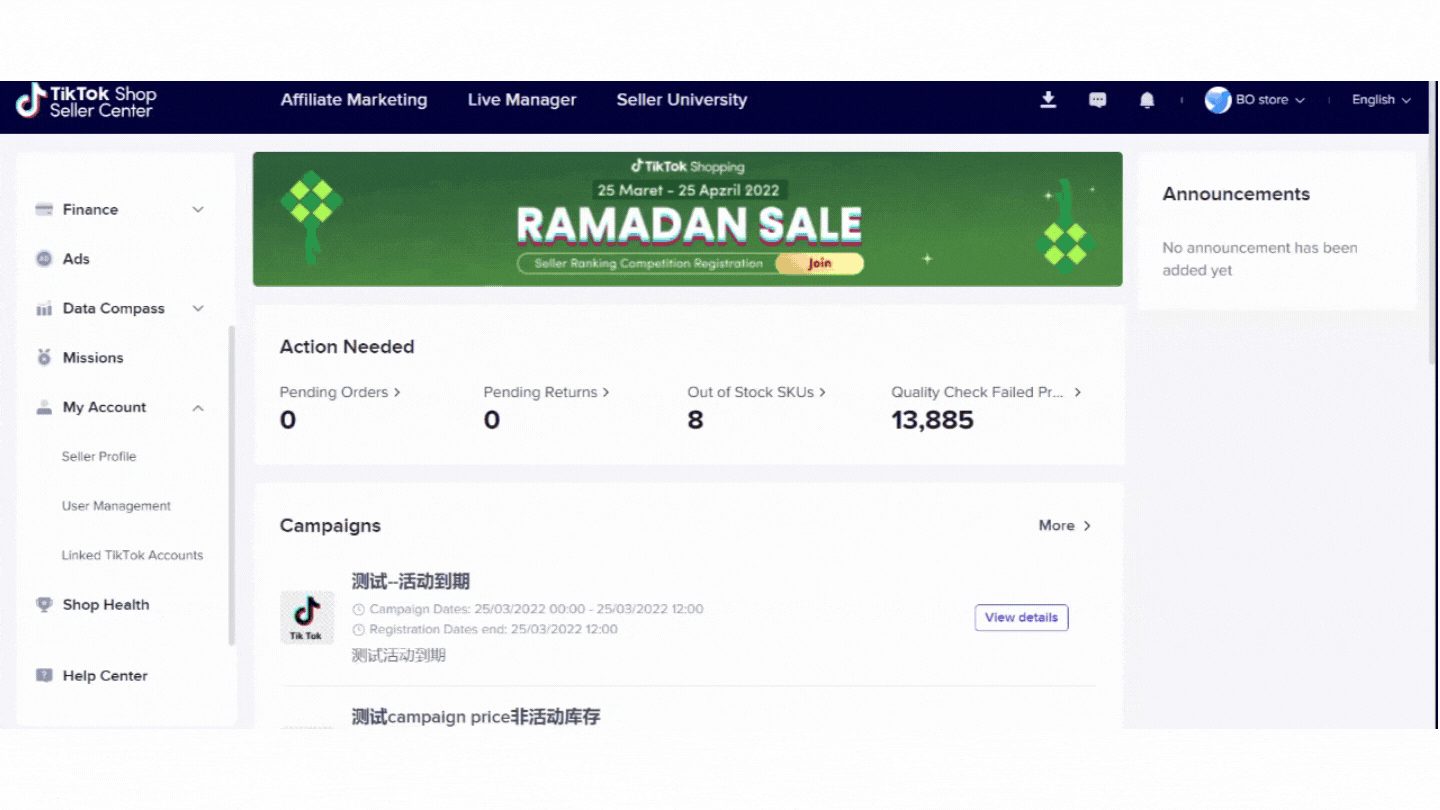
Task: Click the BO store avatar icon
Action: coord(1218,100)
